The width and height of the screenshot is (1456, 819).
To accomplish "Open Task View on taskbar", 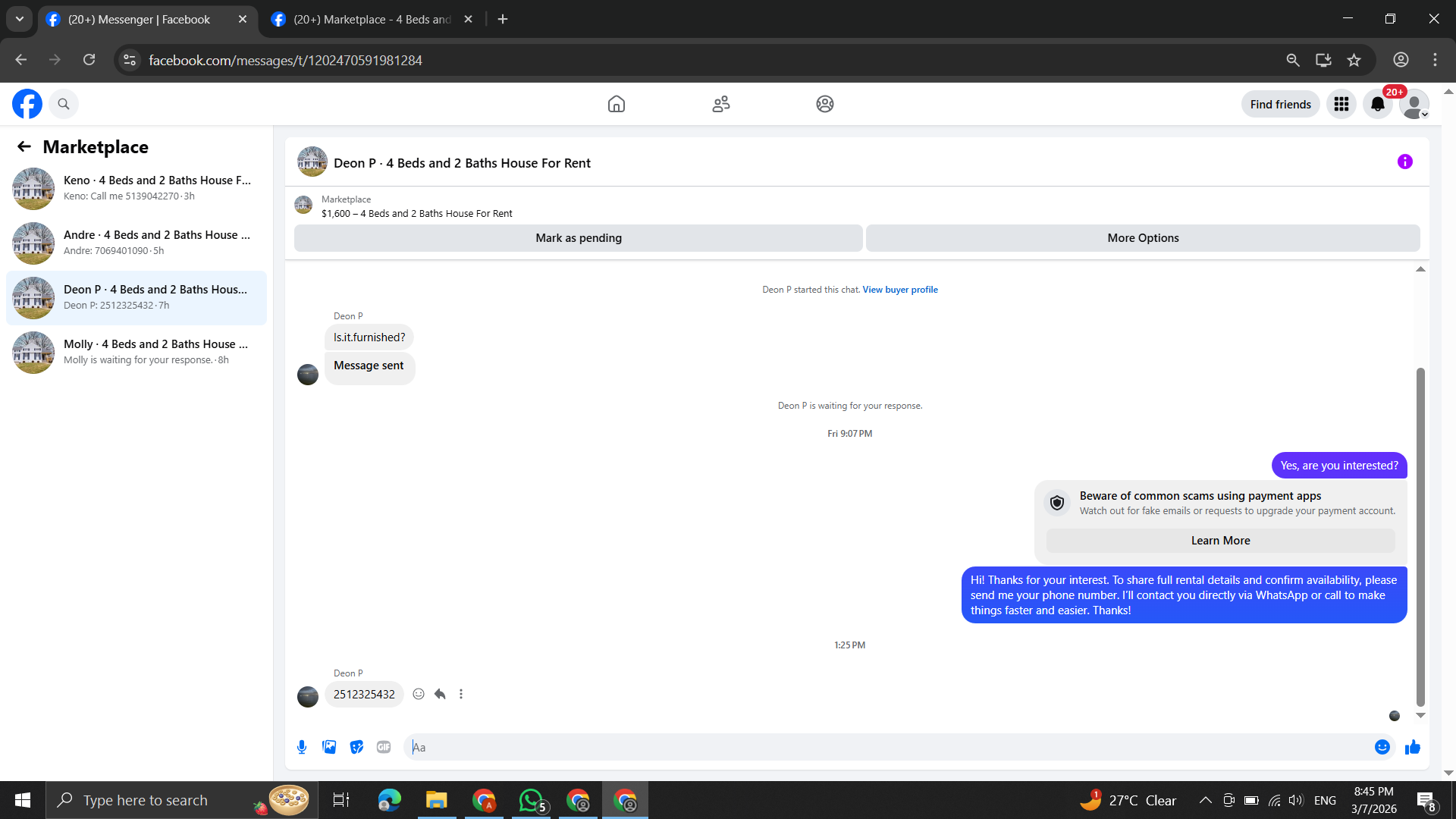I will tap(341, 800).
